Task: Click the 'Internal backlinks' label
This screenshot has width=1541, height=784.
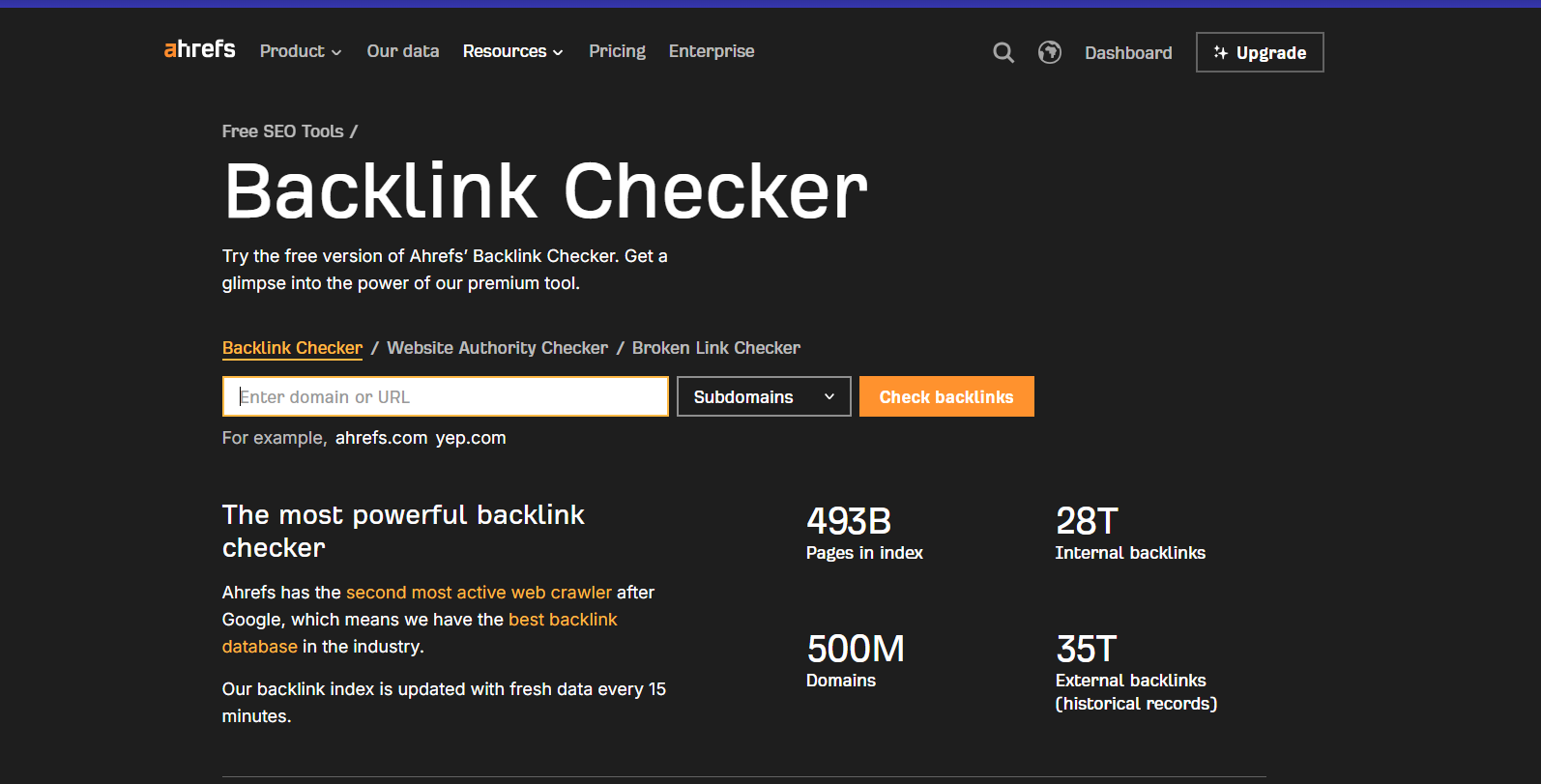Action: pos(1130,553)
